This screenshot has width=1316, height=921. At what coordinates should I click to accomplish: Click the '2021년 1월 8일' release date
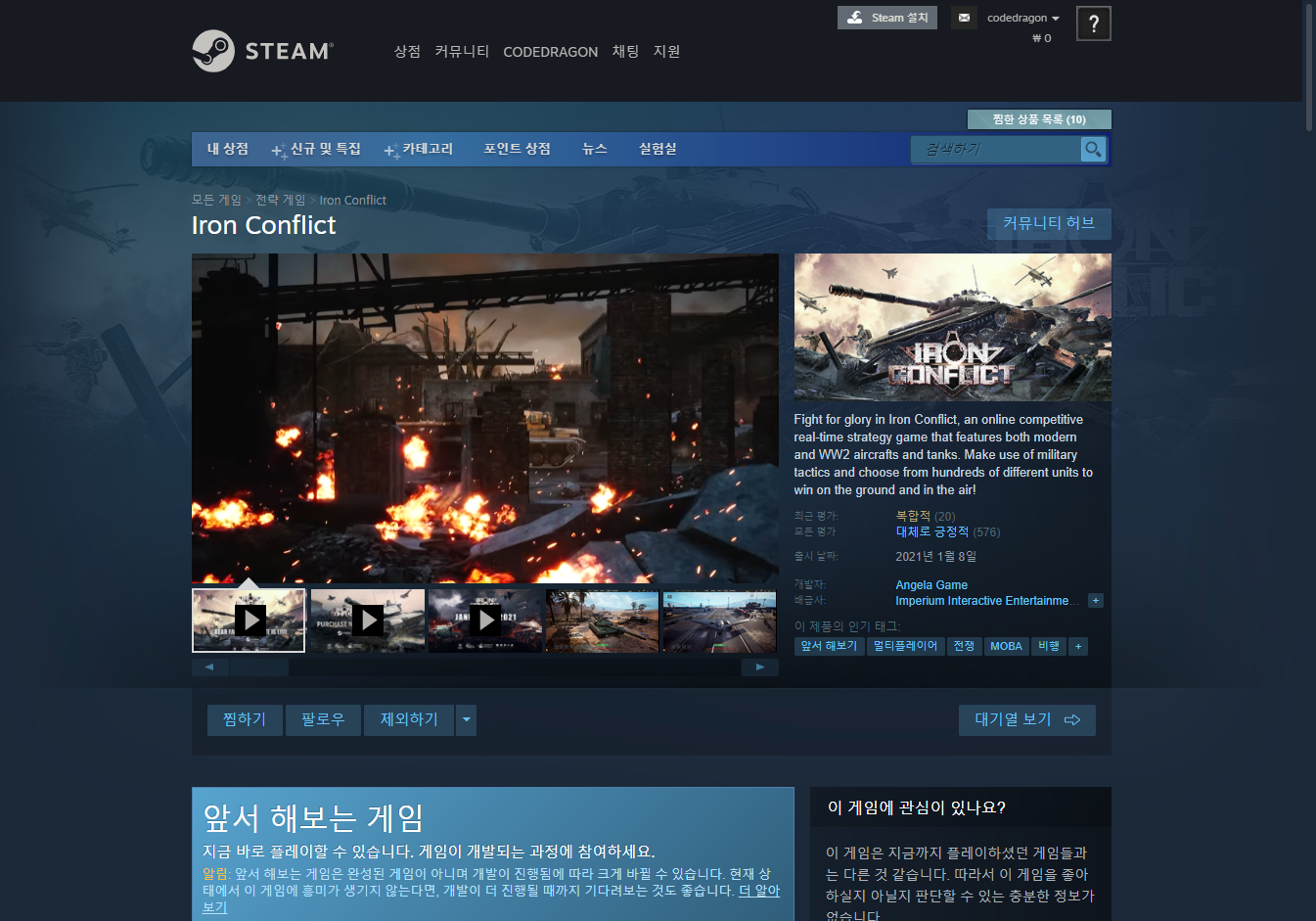point(936,556)
